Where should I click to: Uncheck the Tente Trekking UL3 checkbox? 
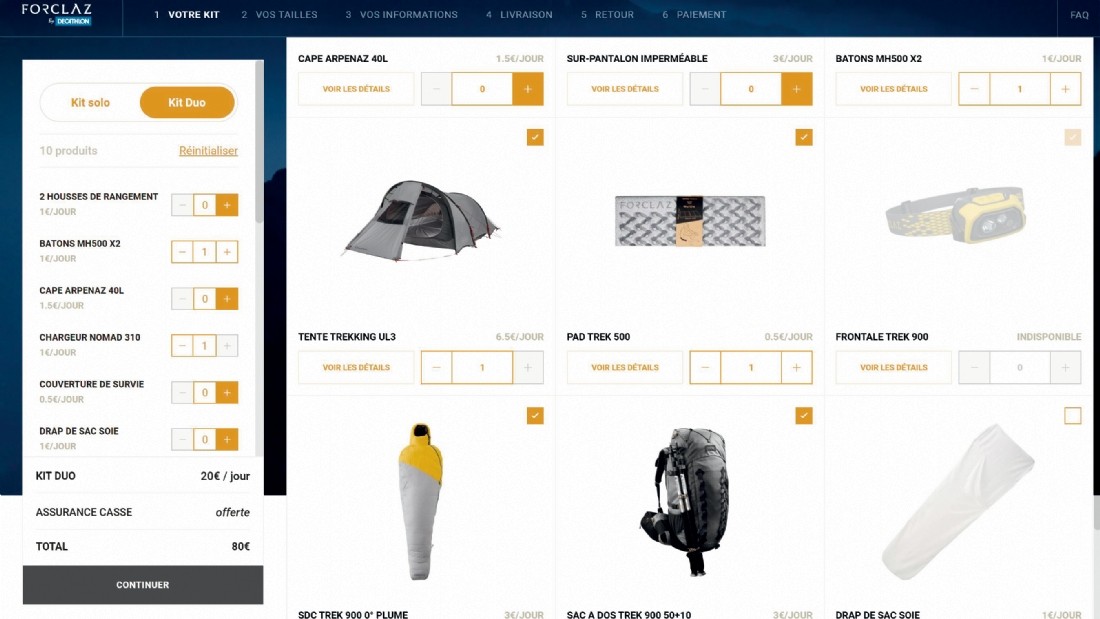point(535,138)
